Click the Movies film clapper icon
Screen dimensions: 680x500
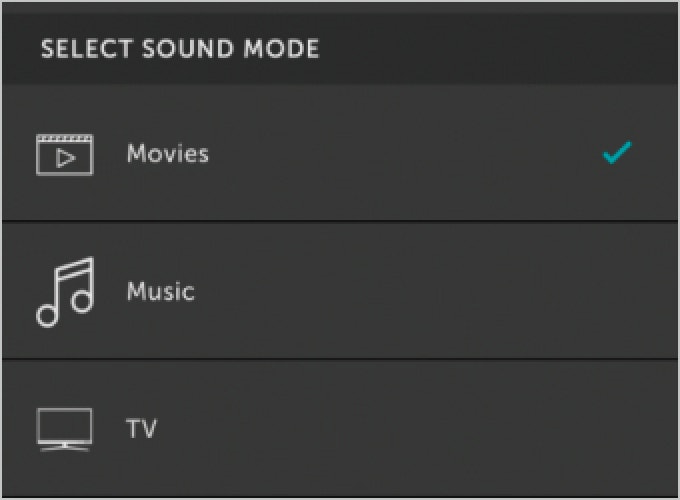click(65, 155)
